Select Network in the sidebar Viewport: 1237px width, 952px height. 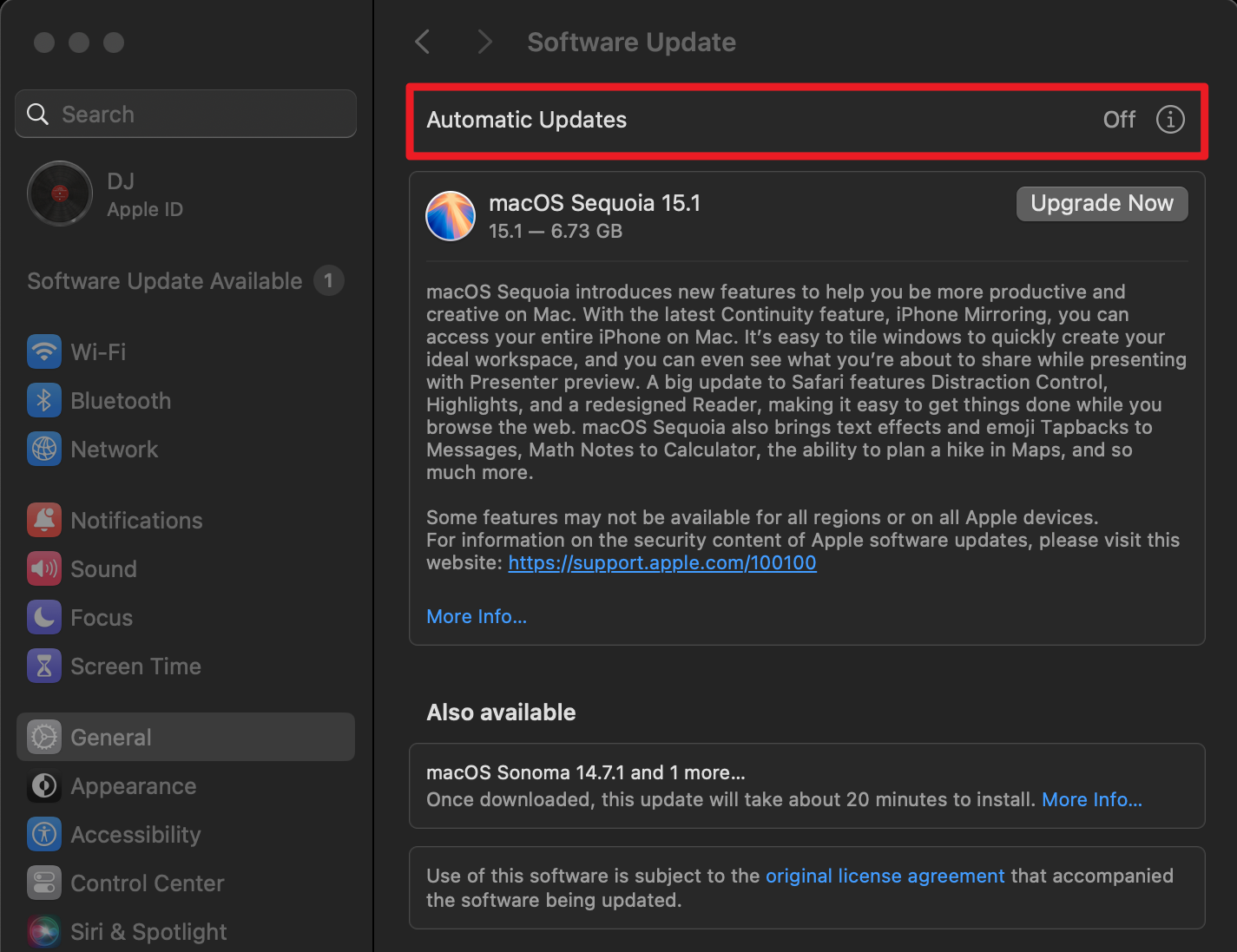click(186, 449)
